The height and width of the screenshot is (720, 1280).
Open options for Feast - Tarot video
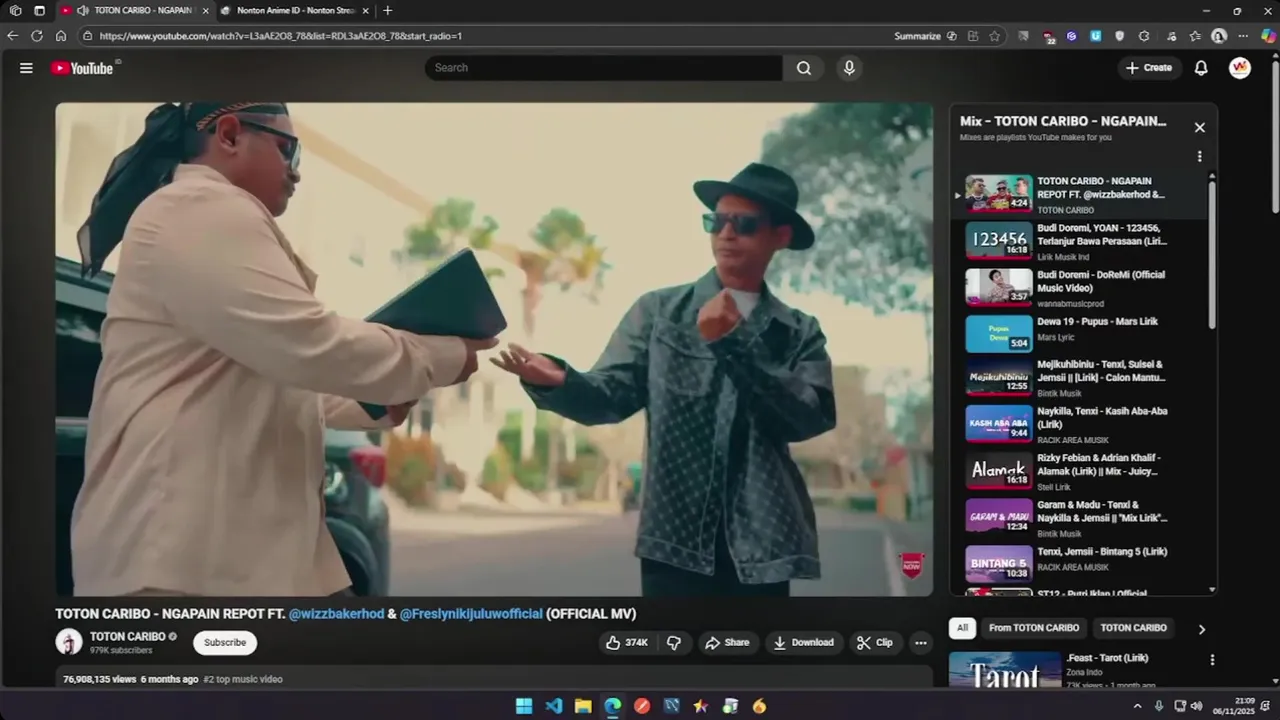[1212, 660]
